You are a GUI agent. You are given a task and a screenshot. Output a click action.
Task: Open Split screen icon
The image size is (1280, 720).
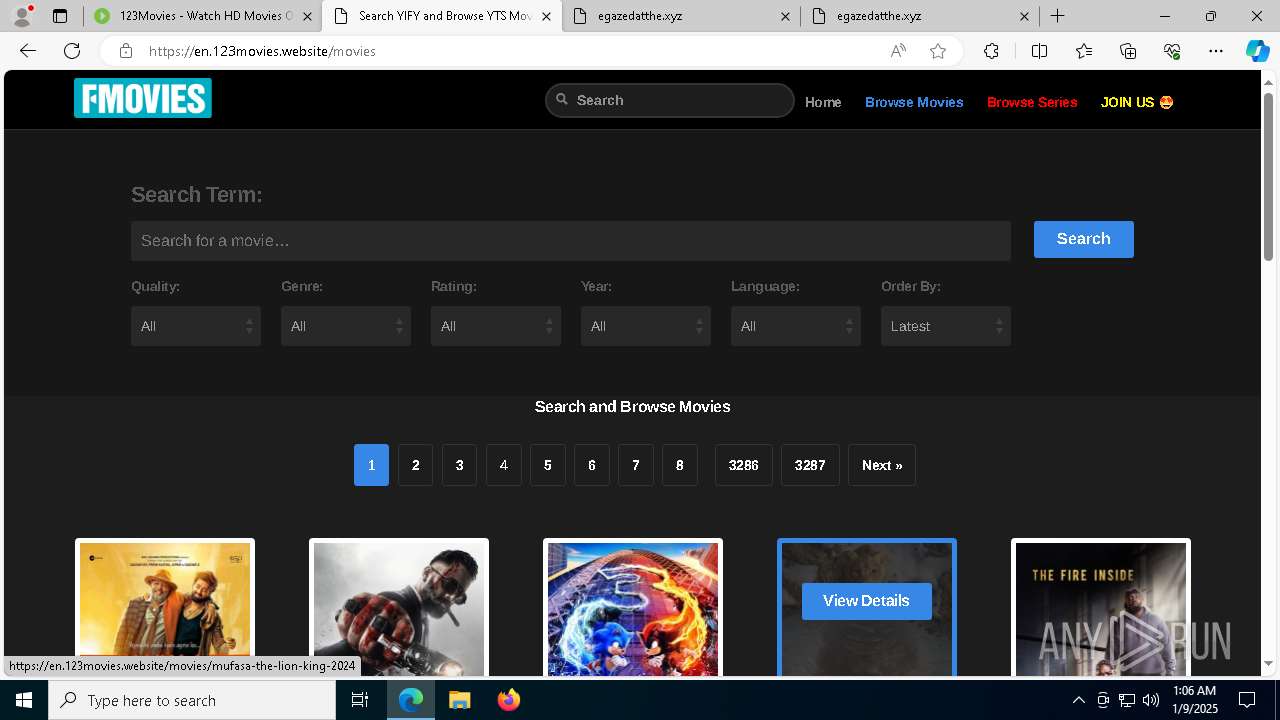(1039, 51)
